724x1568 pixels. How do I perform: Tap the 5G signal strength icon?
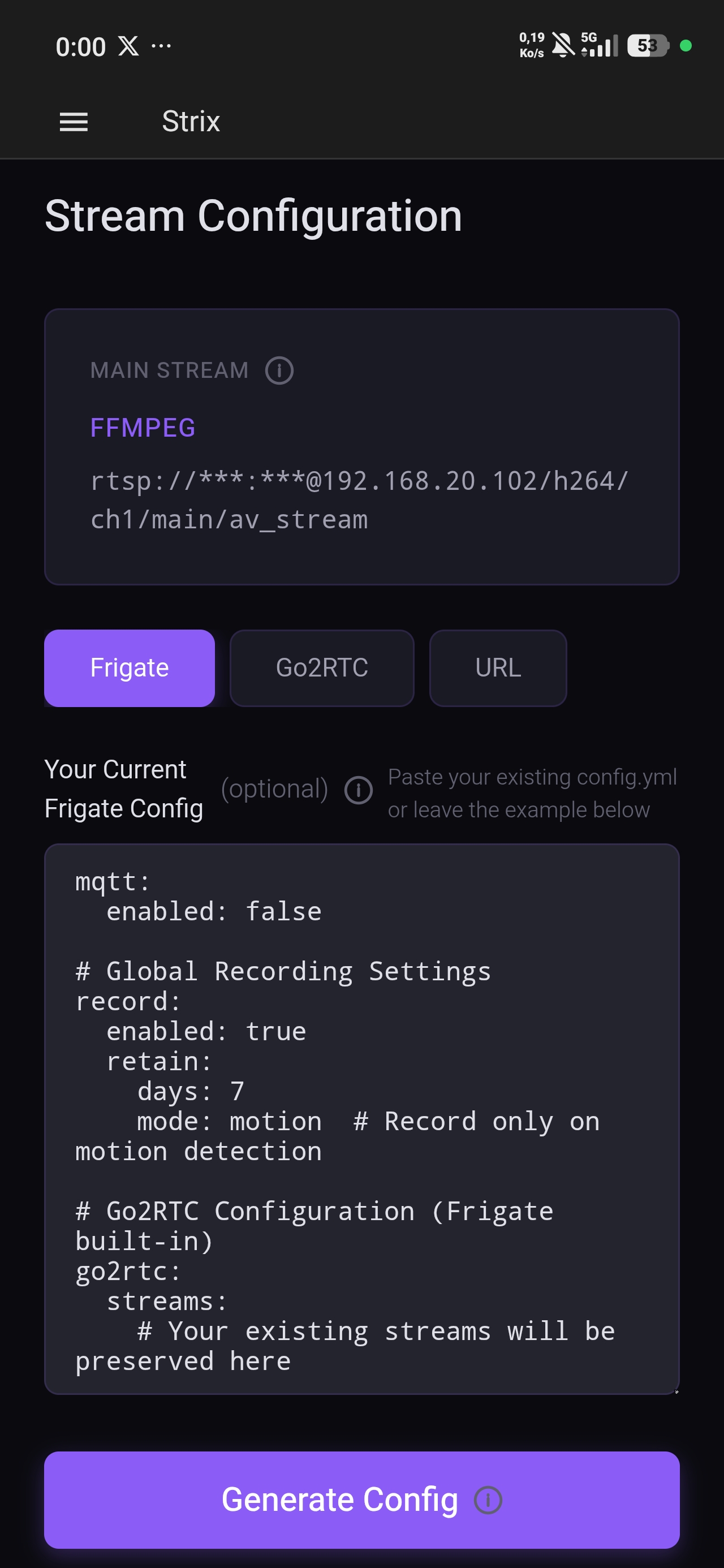pos(600,46)
